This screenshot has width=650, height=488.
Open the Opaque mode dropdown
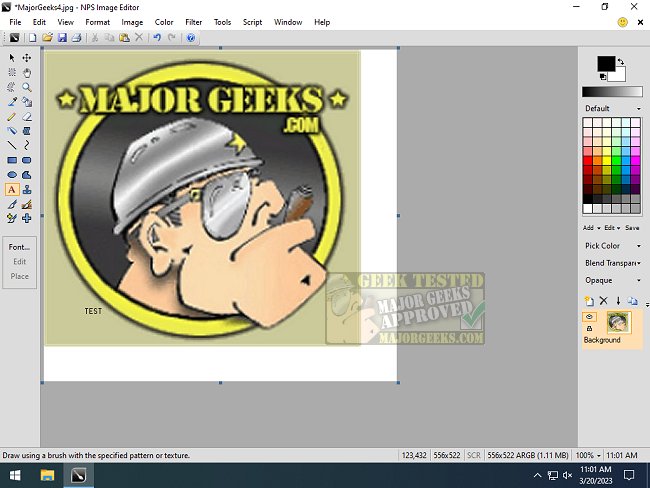pos(612,280)
